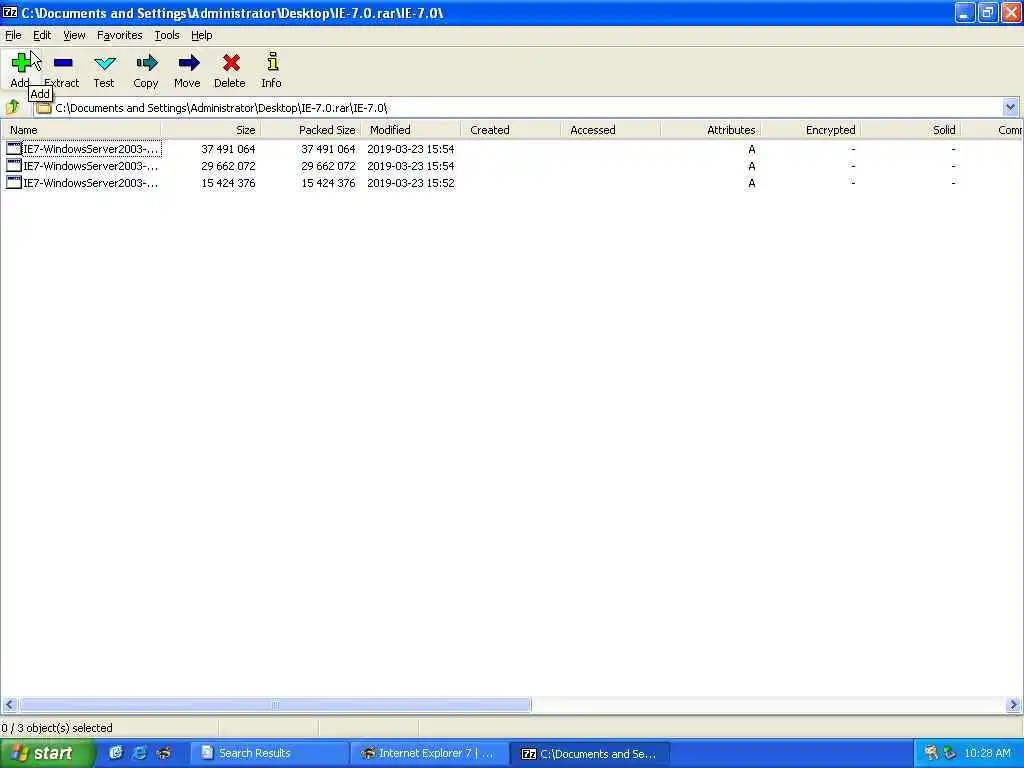1024x768 pixels.
Task: Click the scroll right arrow
Action: point(1013,705)
